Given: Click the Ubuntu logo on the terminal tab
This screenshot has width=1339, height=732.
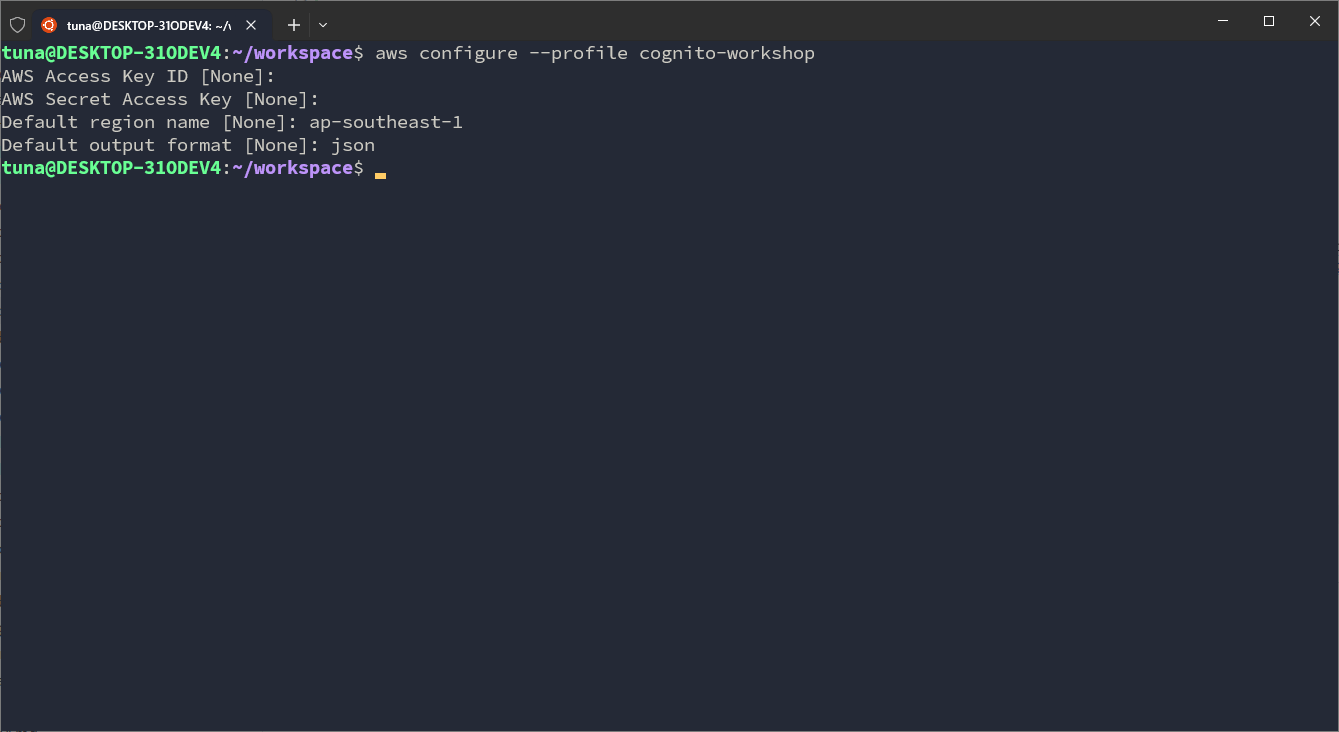Looking at the screenshot, I should click(x=49, y=25).
